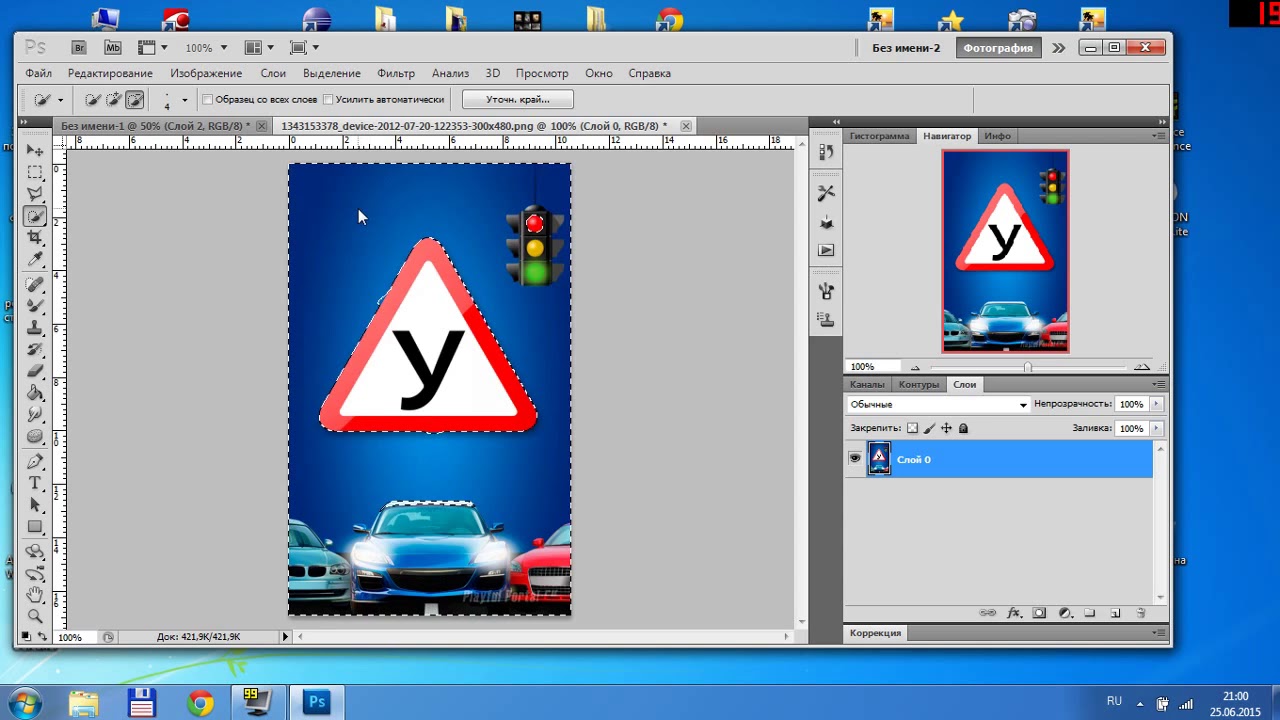Click the foreground/background default colors icon

[x=27, y=636]
